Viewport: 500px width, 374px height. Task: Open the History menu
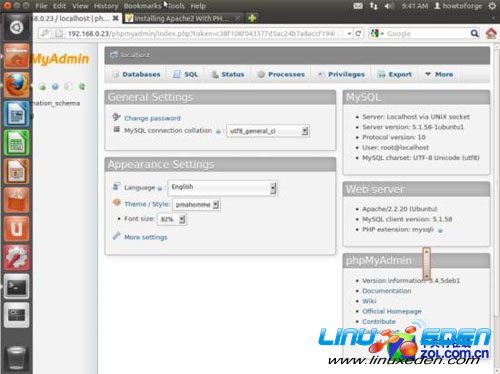[x=106, y=6]
